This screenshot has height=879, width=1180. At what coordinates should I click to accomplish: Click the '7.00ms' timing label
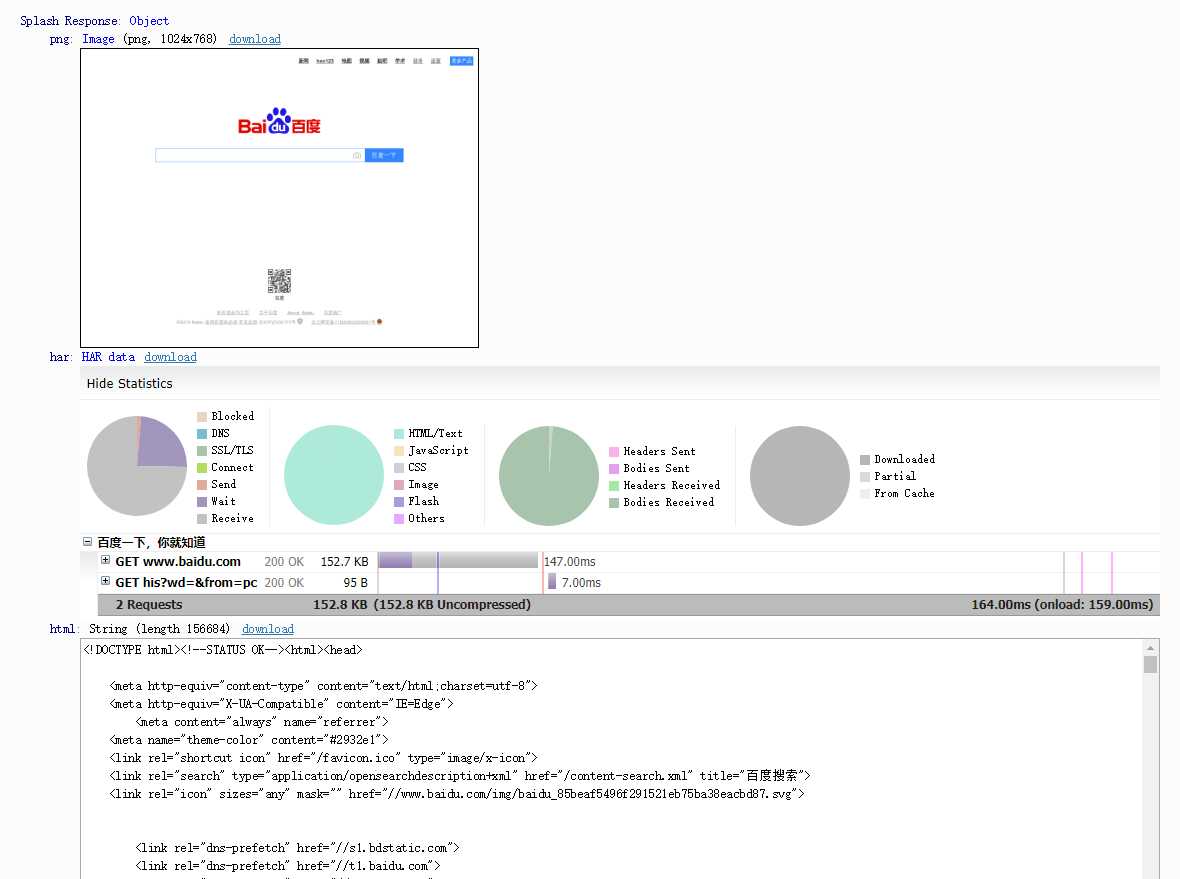pyautogui.click(x=581, y=582)
